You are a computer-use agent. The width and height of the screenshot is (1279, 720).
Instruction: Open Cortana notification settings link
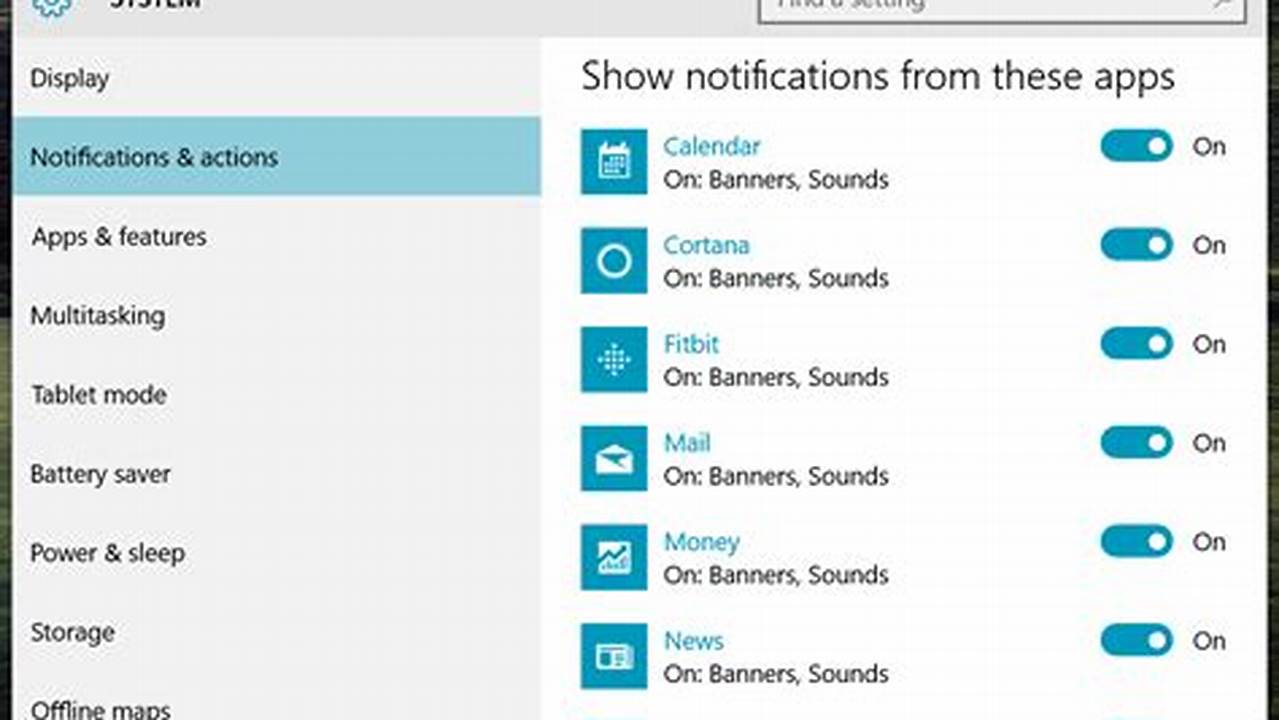[x=706, y=245]
